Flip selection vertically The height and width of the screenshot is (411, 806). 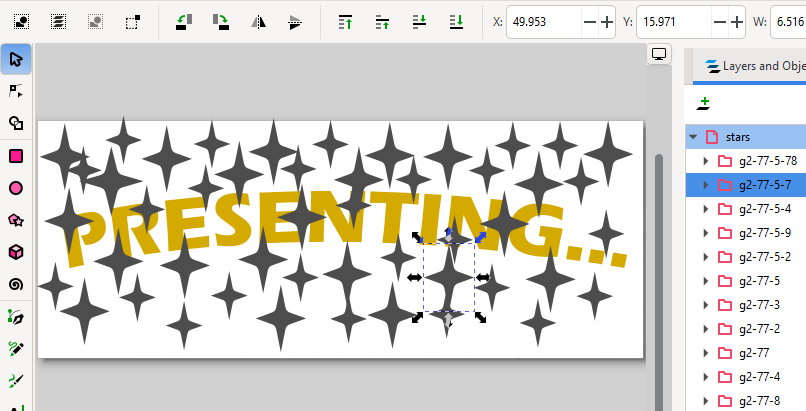(295, 22)
